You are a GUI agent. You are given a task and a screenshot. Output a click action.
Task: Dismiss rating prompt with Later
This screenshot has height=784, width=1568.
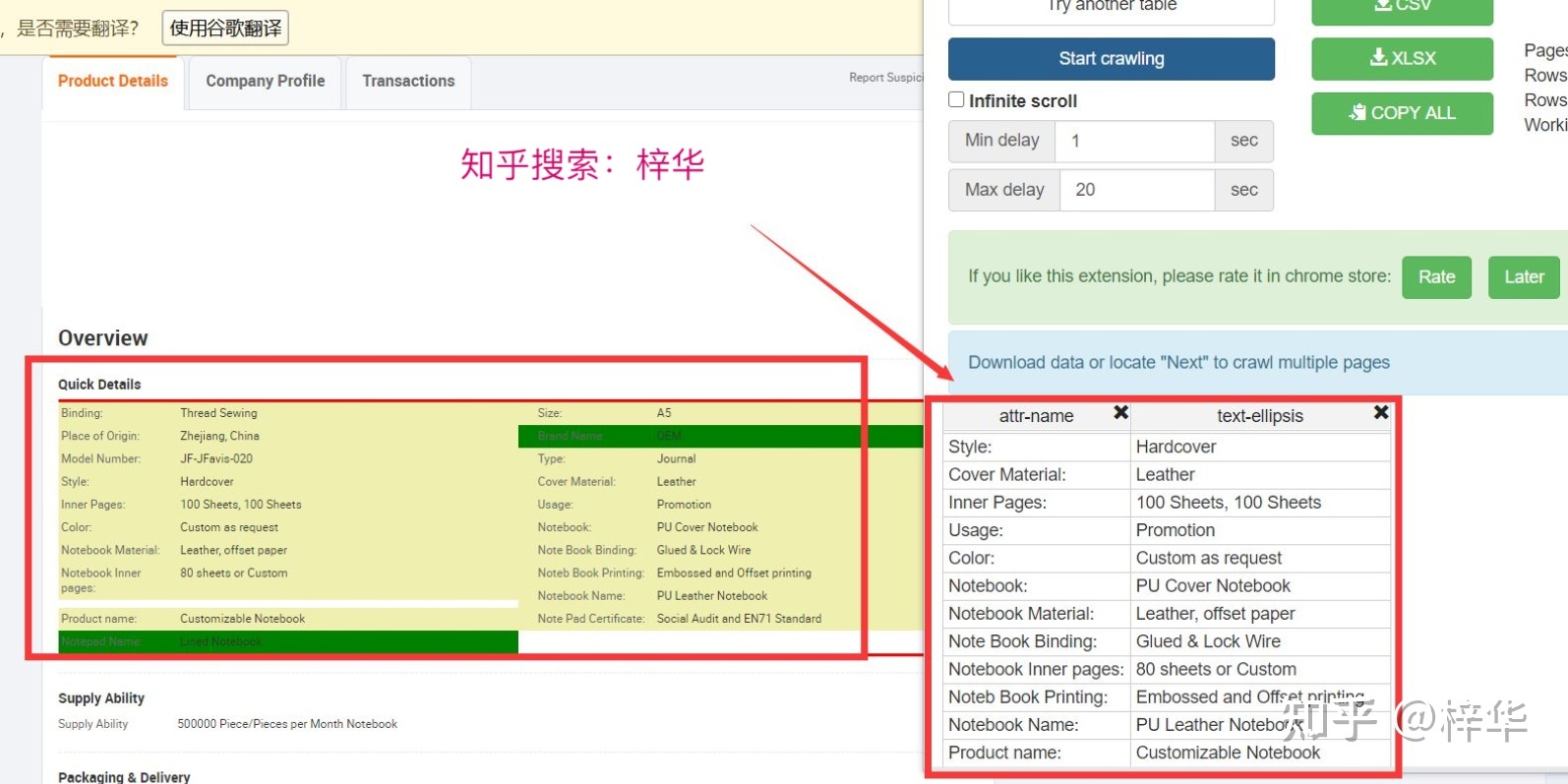[x=1524, y=277]
